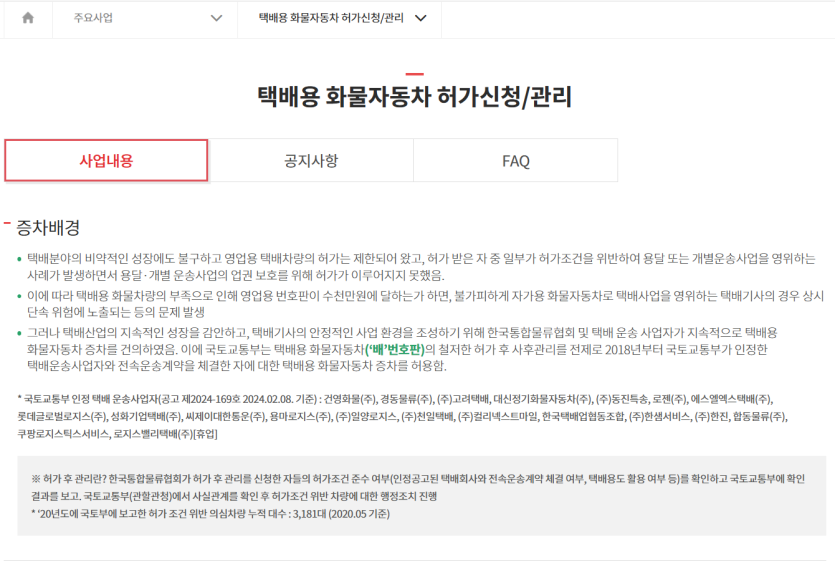Select the 사업내용 tab
835x565 pixels.
click(106, 161)
